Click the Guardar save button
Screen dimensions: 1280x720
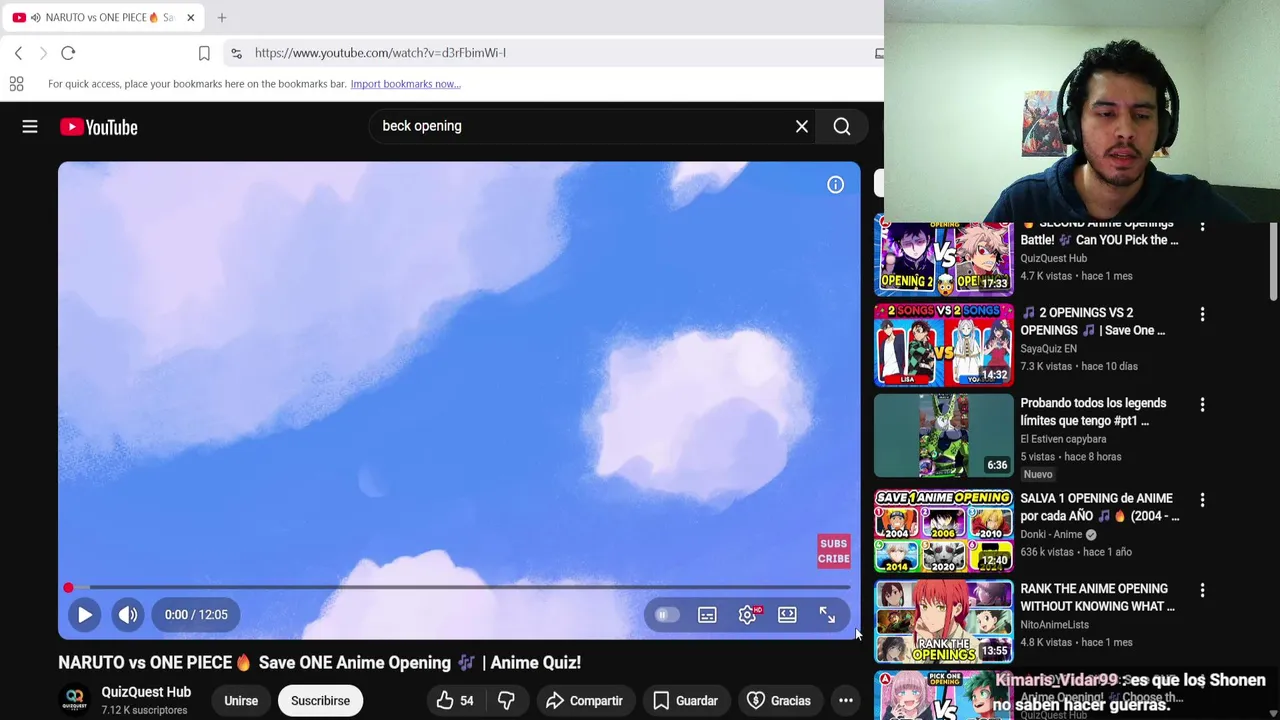[x=686, y=701]
